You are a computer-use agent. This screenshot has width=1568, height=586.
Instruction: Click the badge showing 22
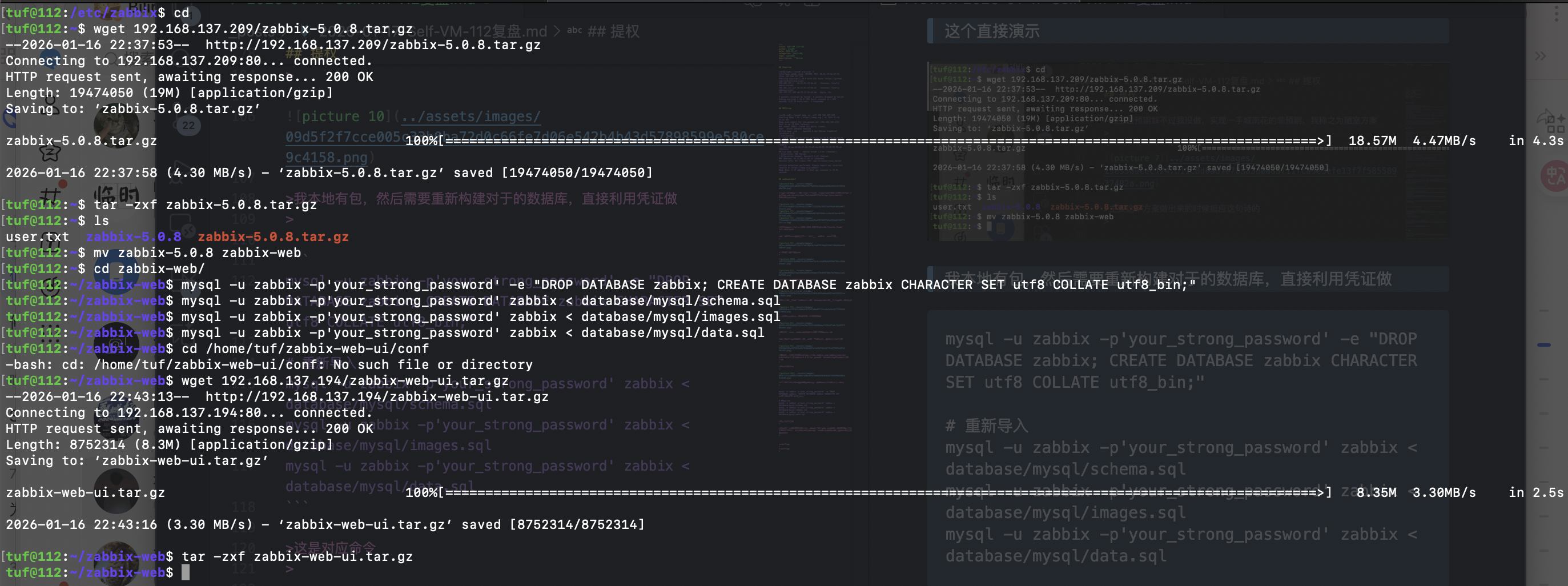point(188,126)
